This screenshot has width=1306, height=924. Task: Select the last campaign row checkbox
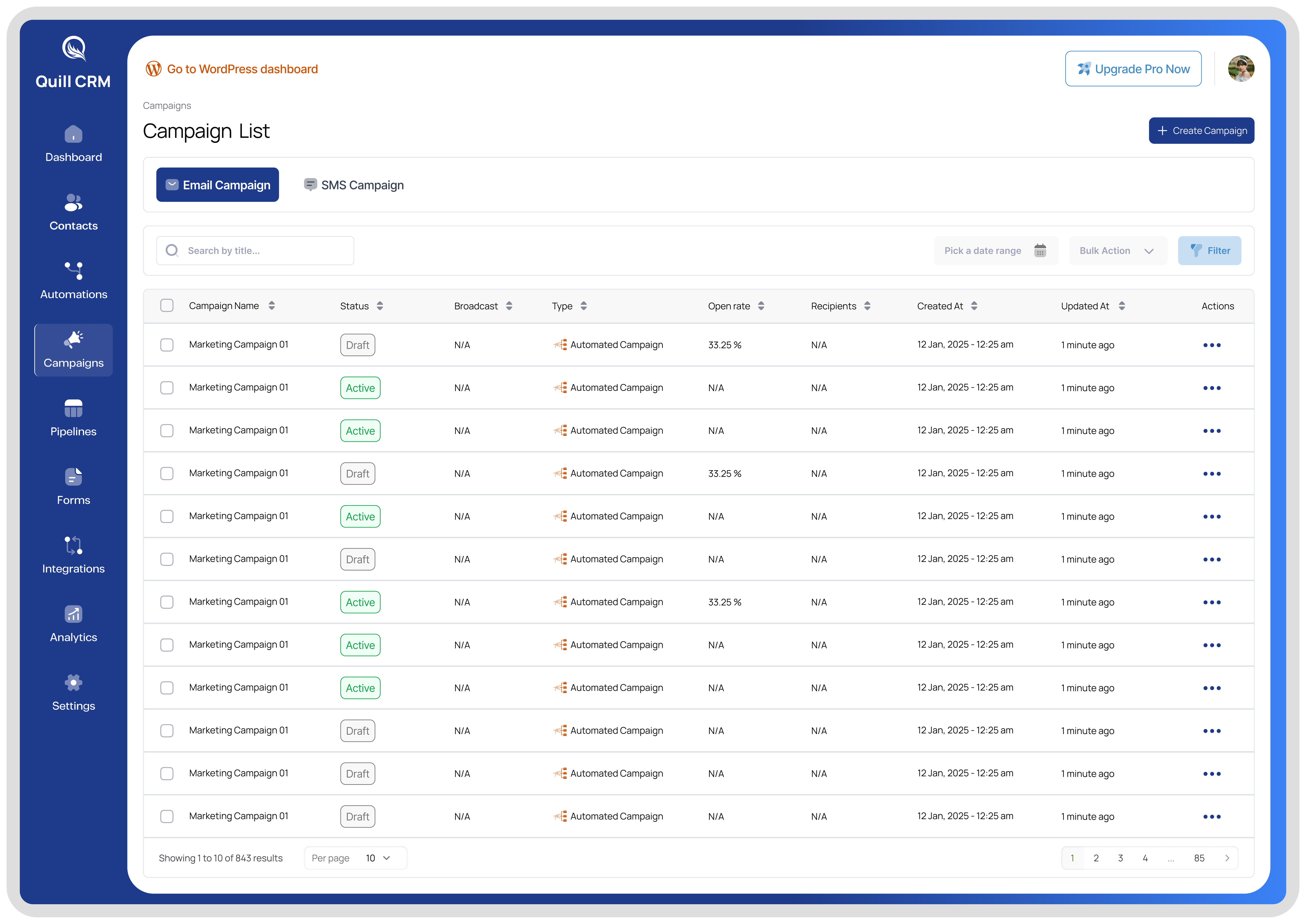167,817
